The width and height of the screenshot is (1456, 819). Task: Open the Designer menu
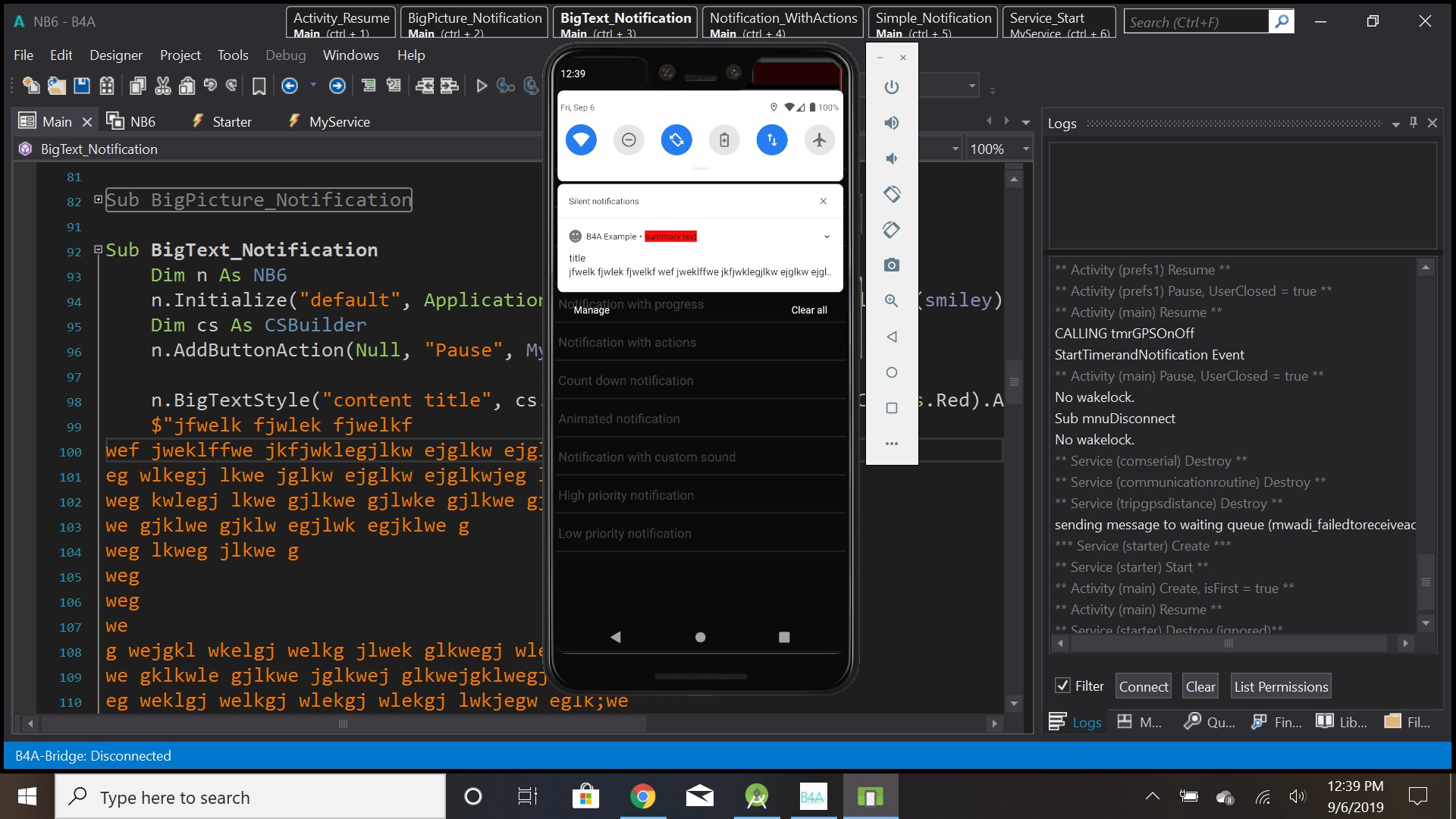tap(115, 55)
